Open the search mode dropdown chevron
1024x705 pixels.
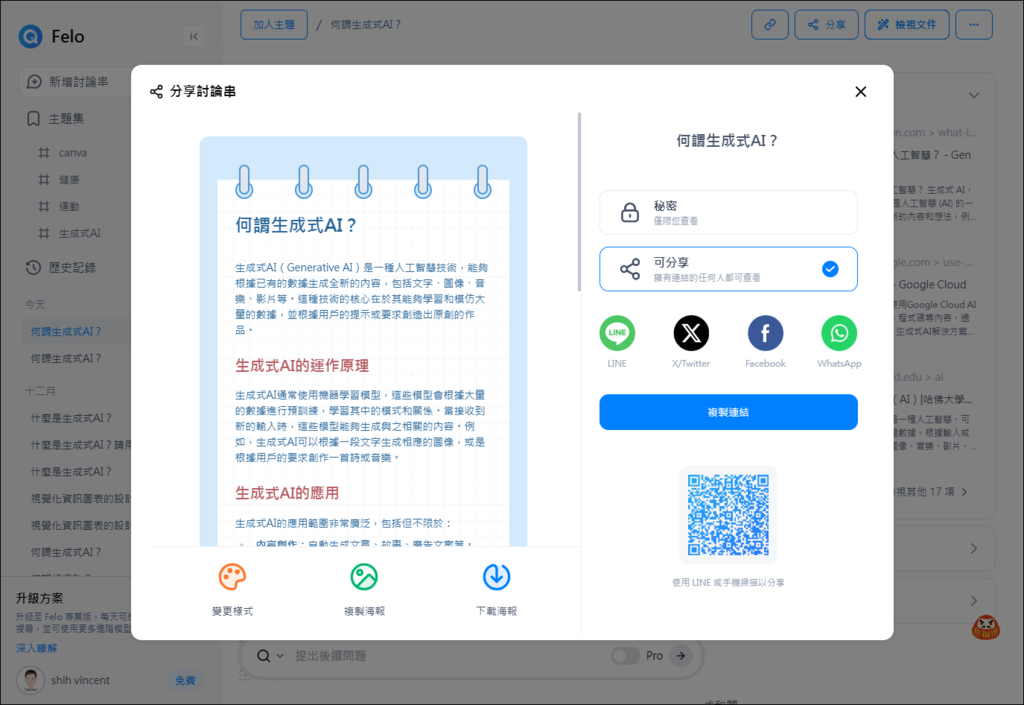point(280,656)
